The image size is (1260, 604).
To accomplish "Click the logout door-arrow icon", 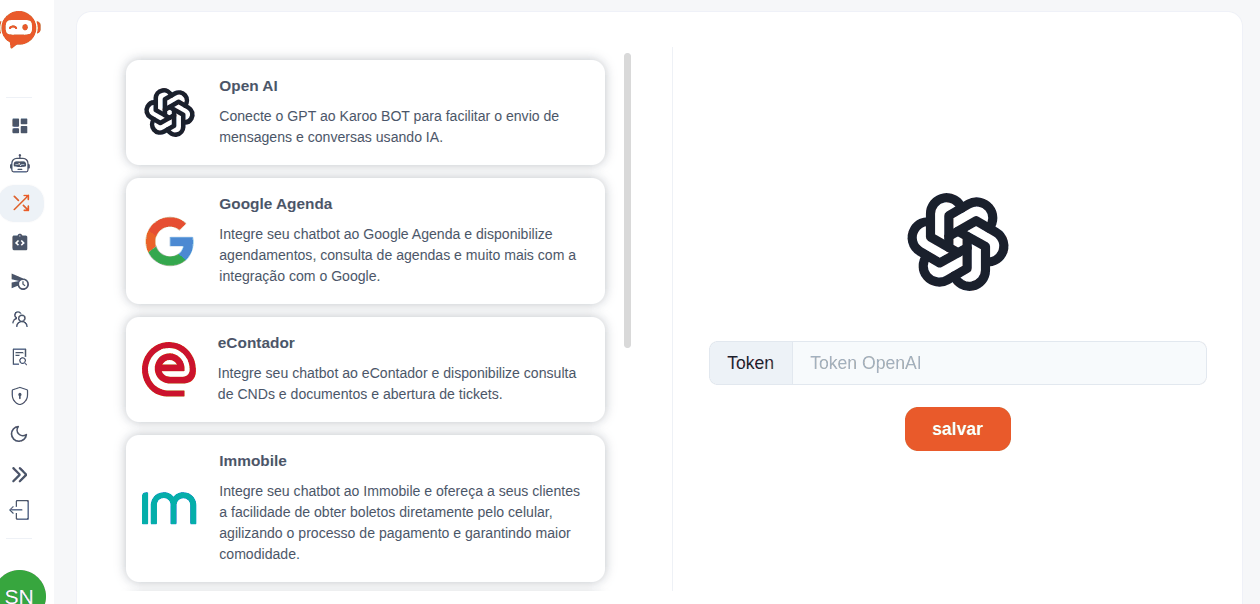I will click(20, 510).
